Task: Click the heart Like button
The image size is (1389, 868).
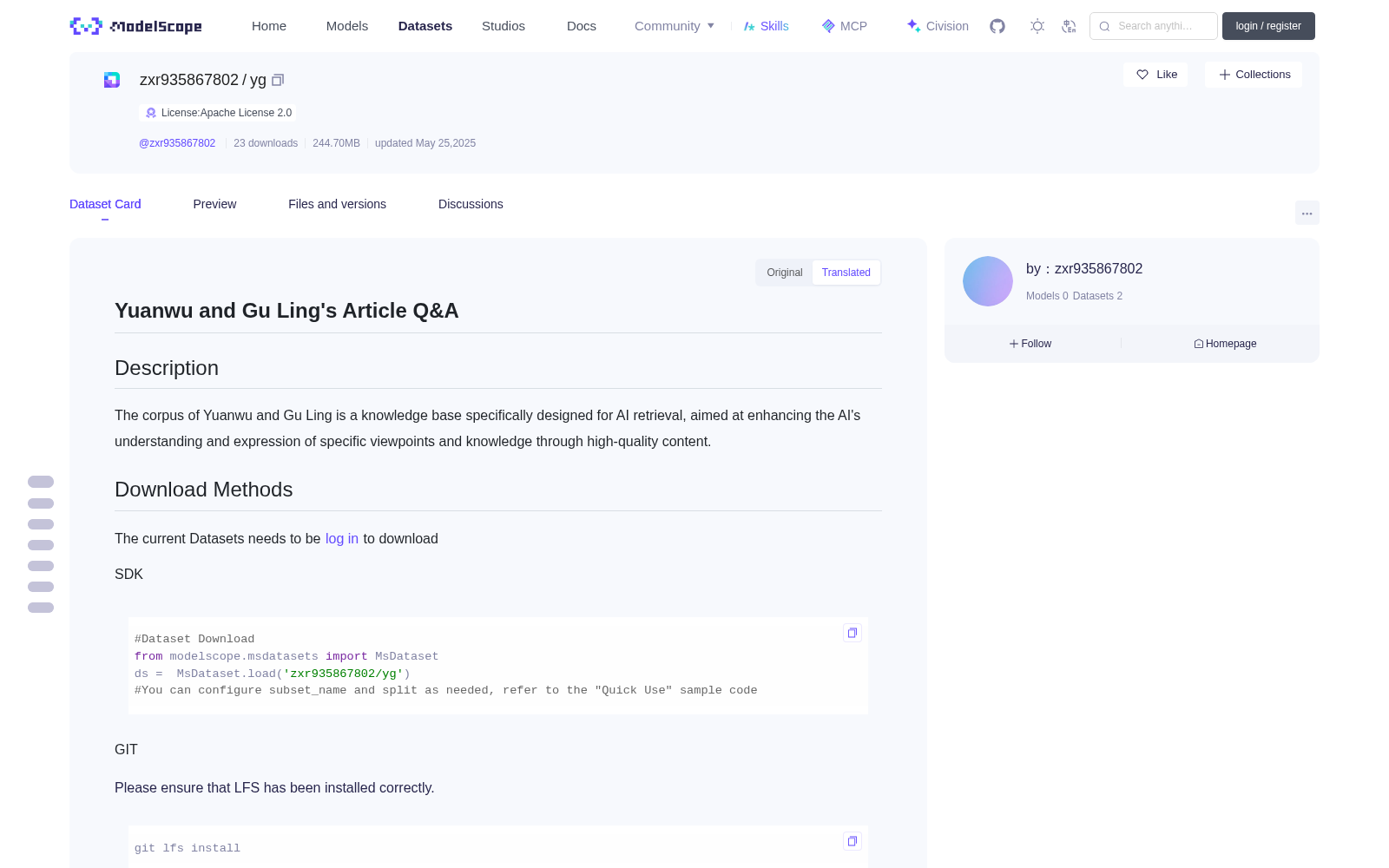Action: [1155, 75]
